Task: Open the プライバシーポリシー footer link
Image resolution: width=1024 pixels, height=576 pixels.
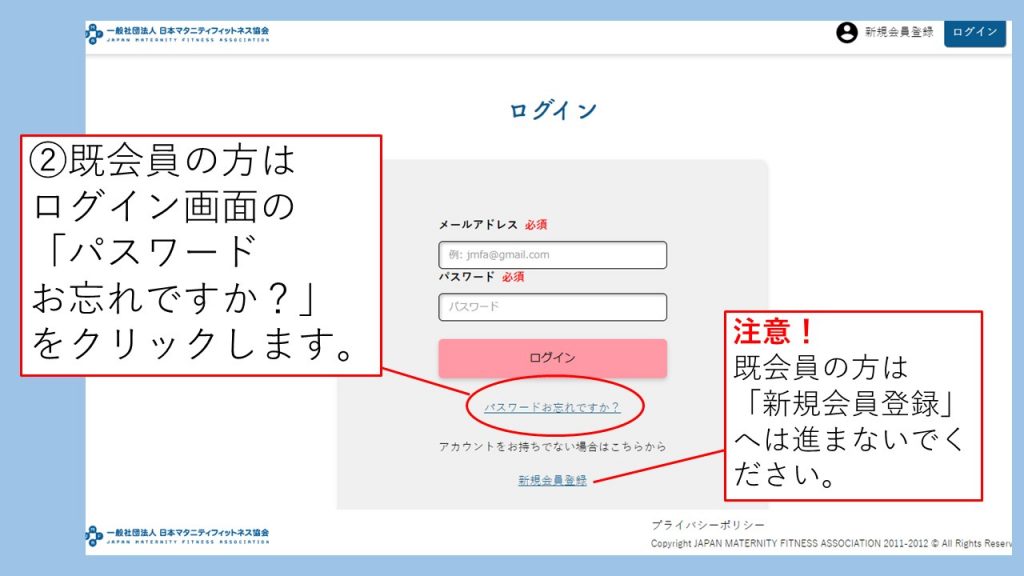Action: click(707, 524)
